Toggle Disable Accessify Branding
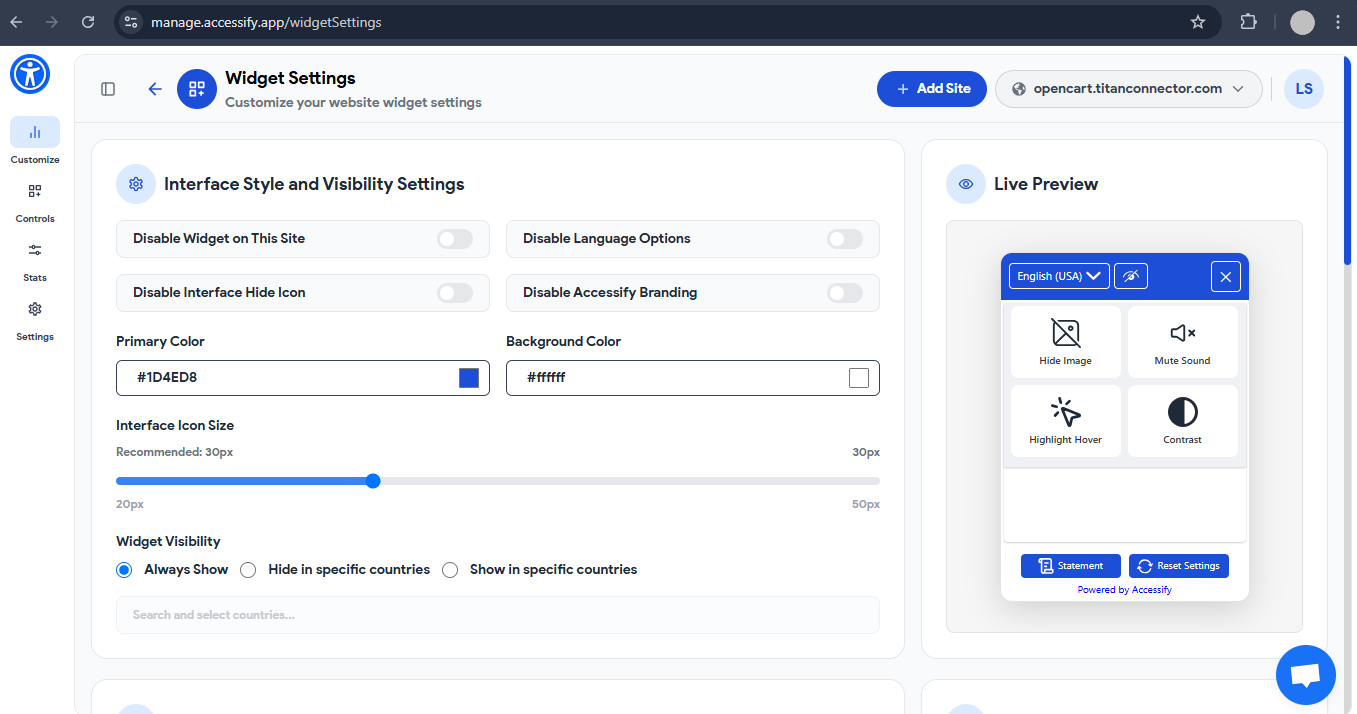This screenshot has width=1357, height=714. tap(844, 292)
